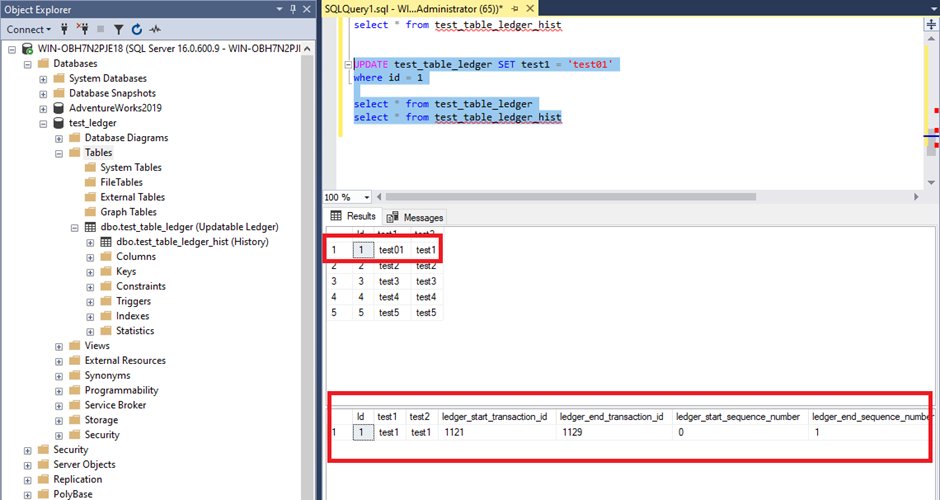This screenshot has height=500, width=940.
Task: Select the Statistics folder
Action: 127,330
